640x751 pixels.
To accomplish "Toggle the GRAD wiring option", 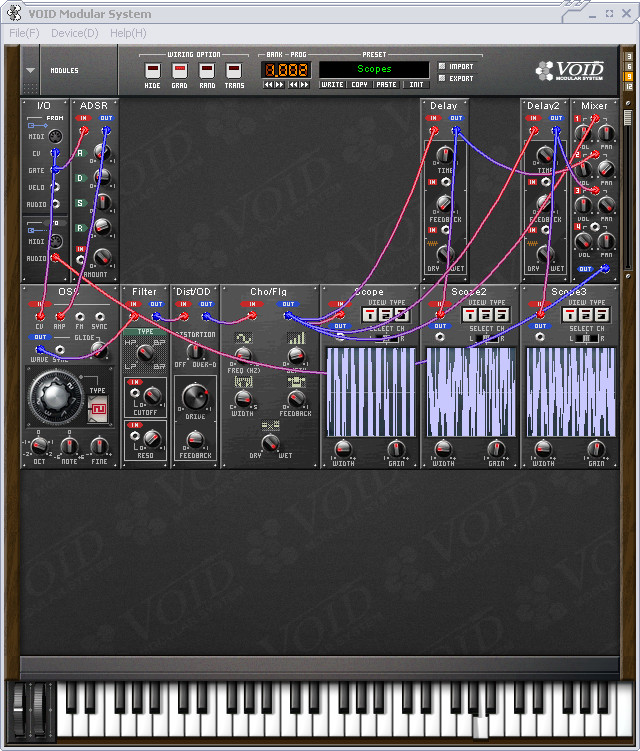I will click(x=179, y=71).
